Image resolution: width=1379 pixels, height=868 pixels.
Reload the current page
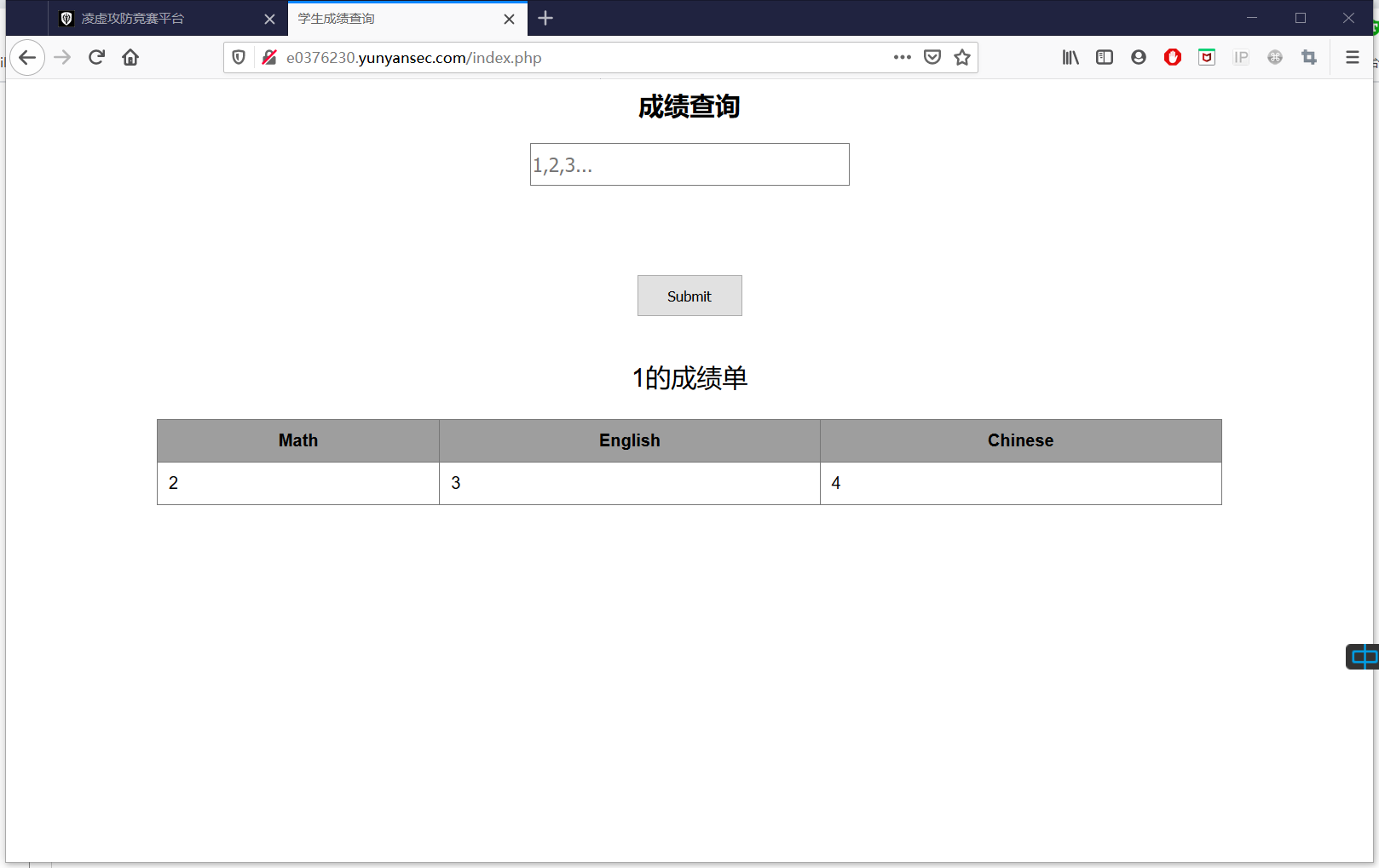(96, 57)
